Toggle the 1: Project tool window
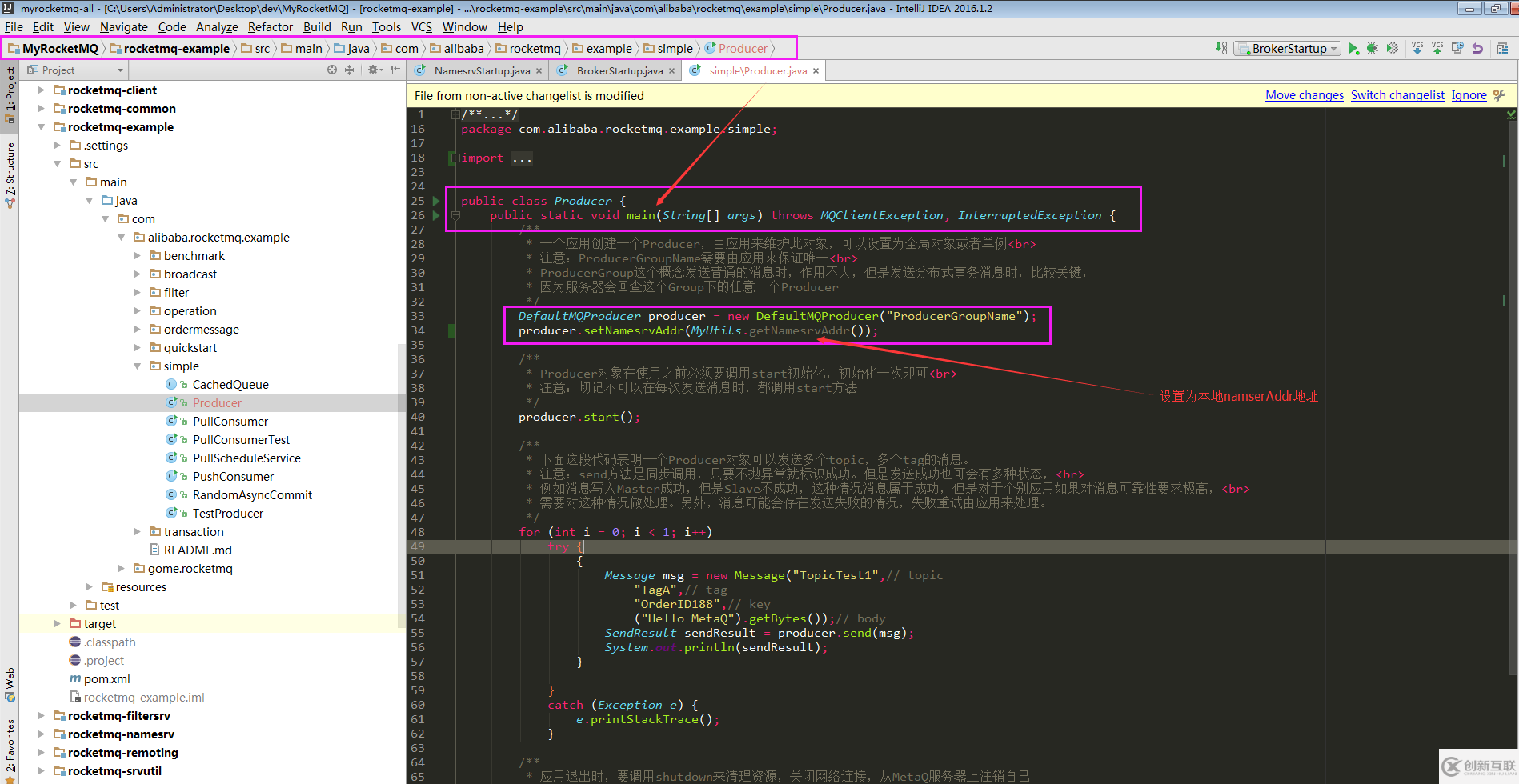The height and width of the screenshot is (784, 1519). [10, 92]
